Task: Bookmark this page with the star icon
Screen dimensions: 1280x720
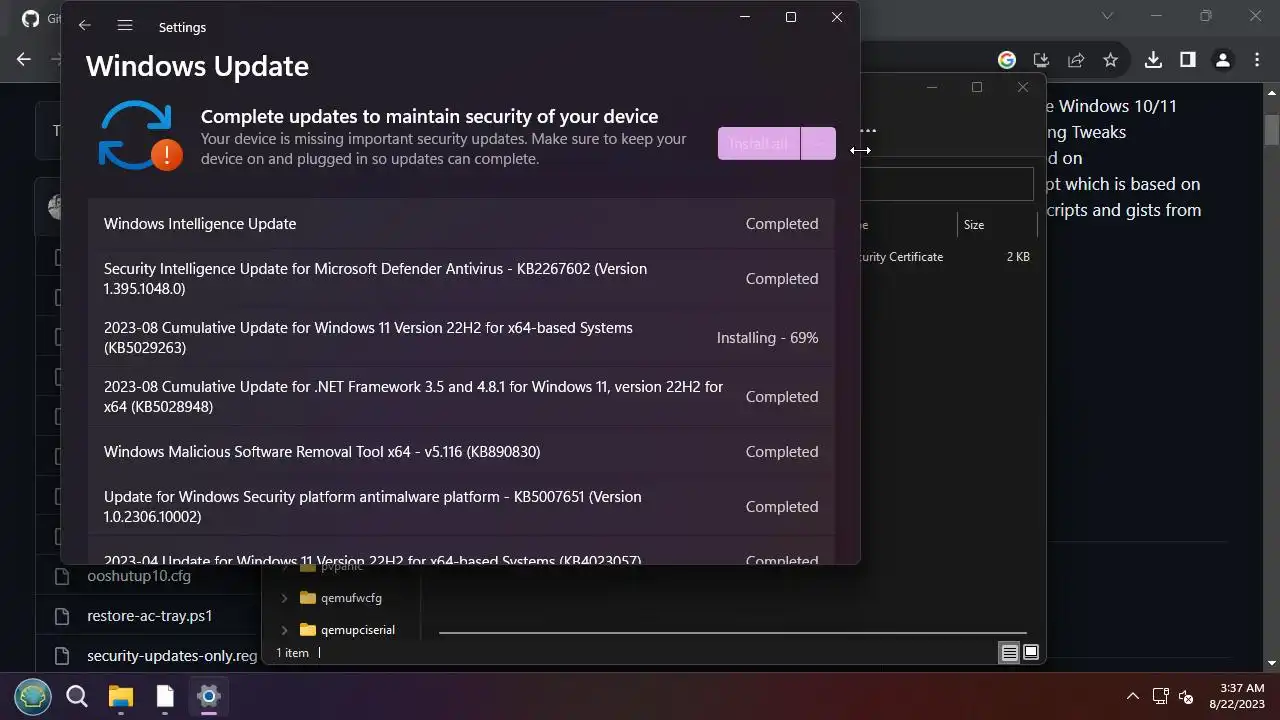Action: (x=1110, y=60)
